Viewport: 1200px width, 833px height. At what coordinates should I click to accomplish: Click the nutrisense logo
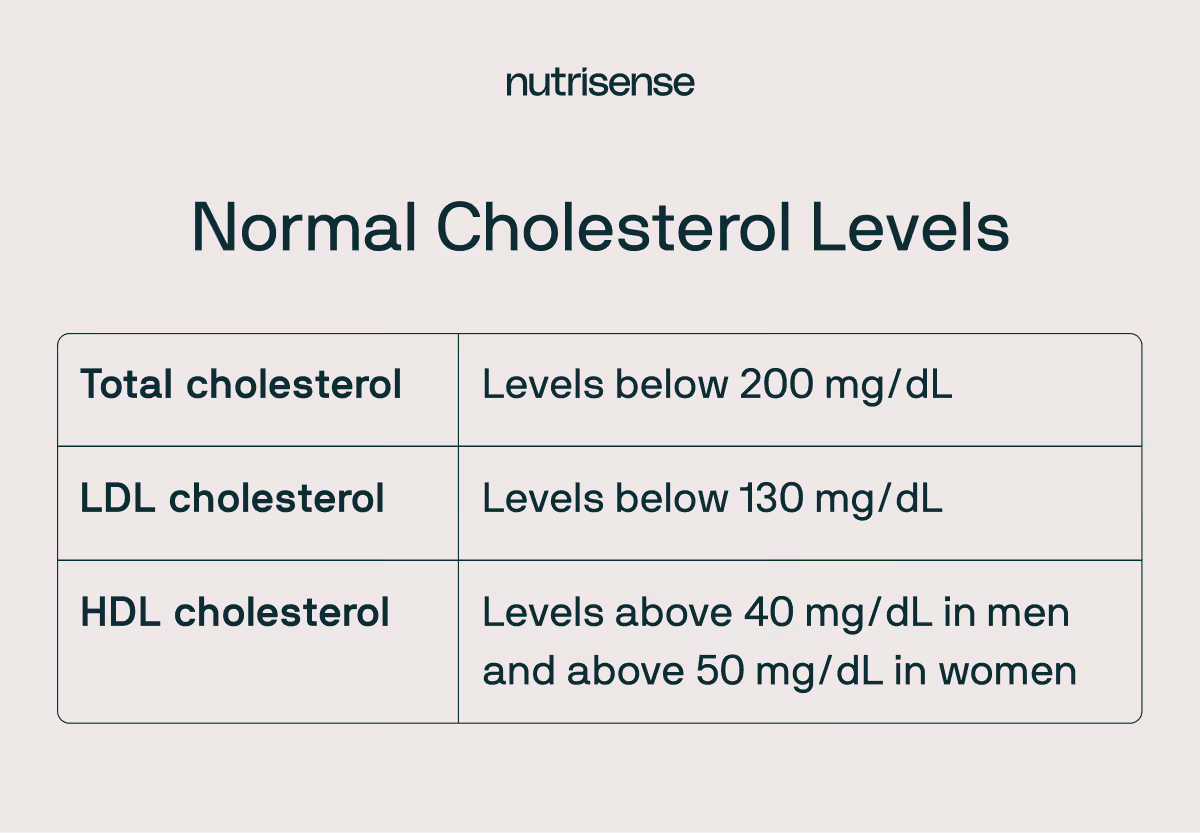pos(600,82)
